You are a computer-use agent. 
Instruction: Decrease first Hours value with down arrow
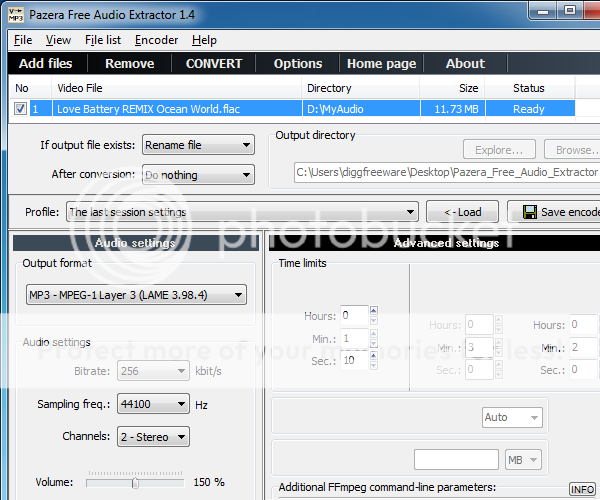374,320
